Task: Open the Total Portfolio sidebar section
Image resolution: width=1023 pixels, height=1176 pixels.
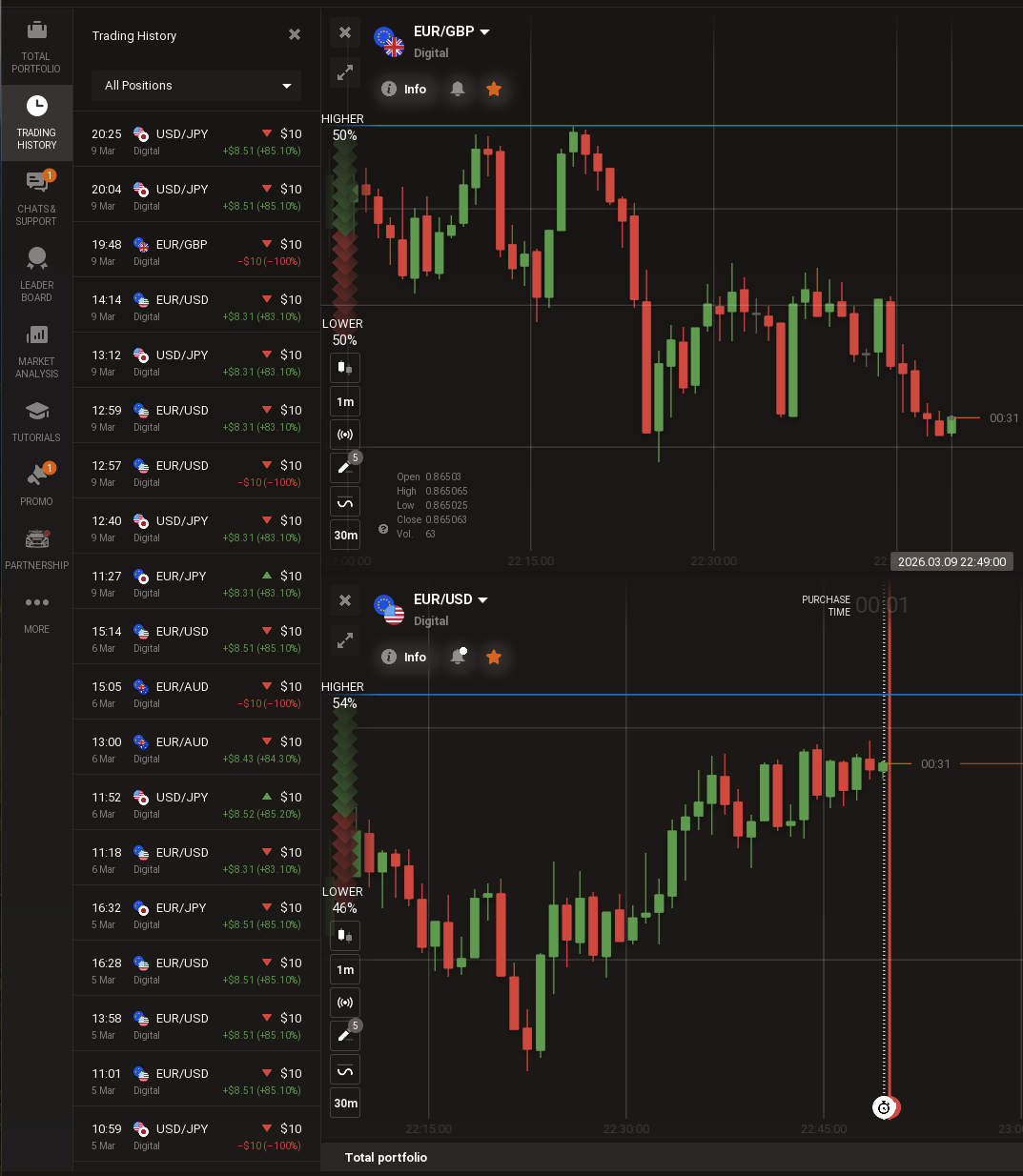Action: point(36,46)
